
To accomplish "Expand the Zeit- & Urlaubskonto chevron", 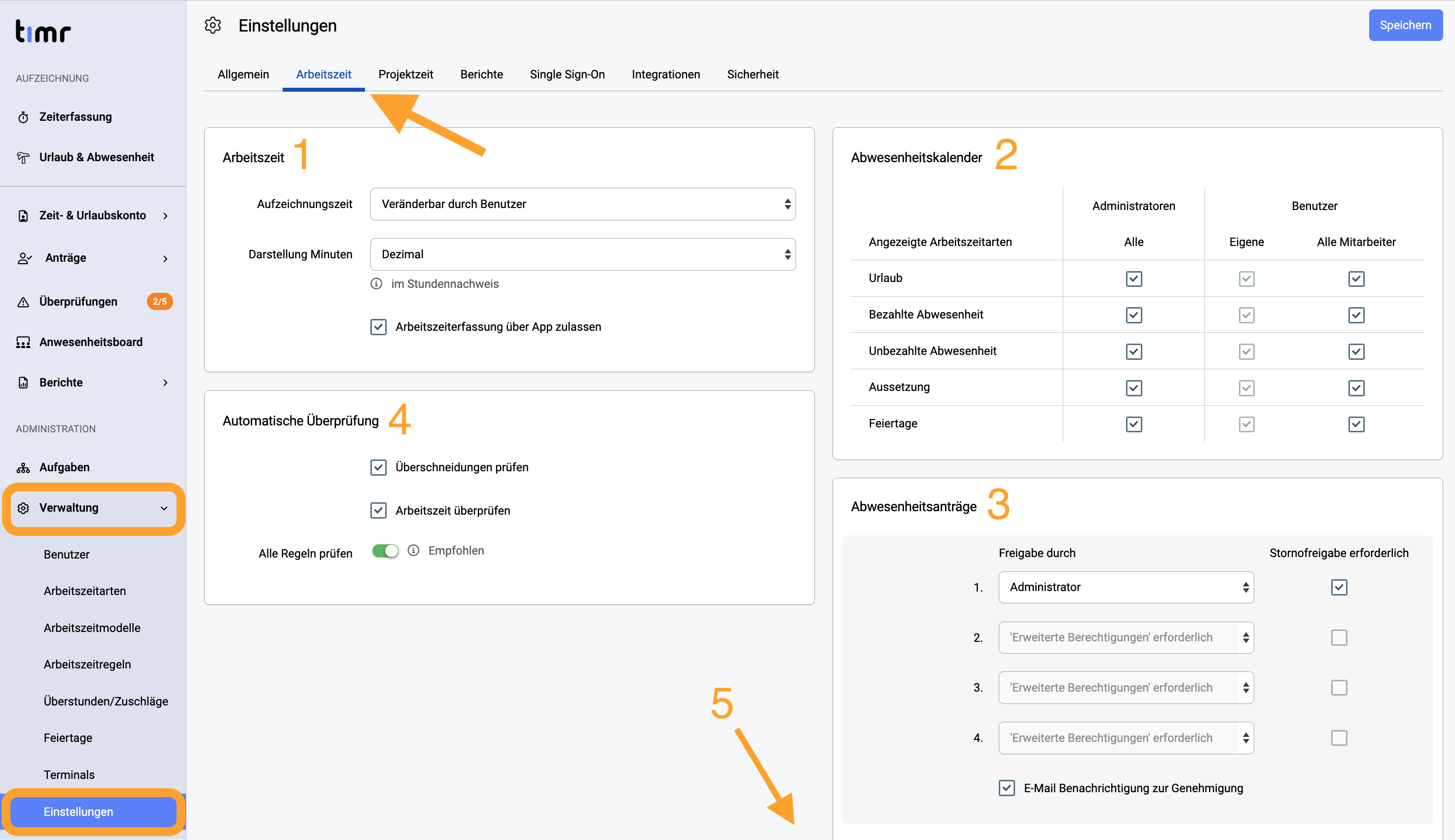I will [166, 216].
